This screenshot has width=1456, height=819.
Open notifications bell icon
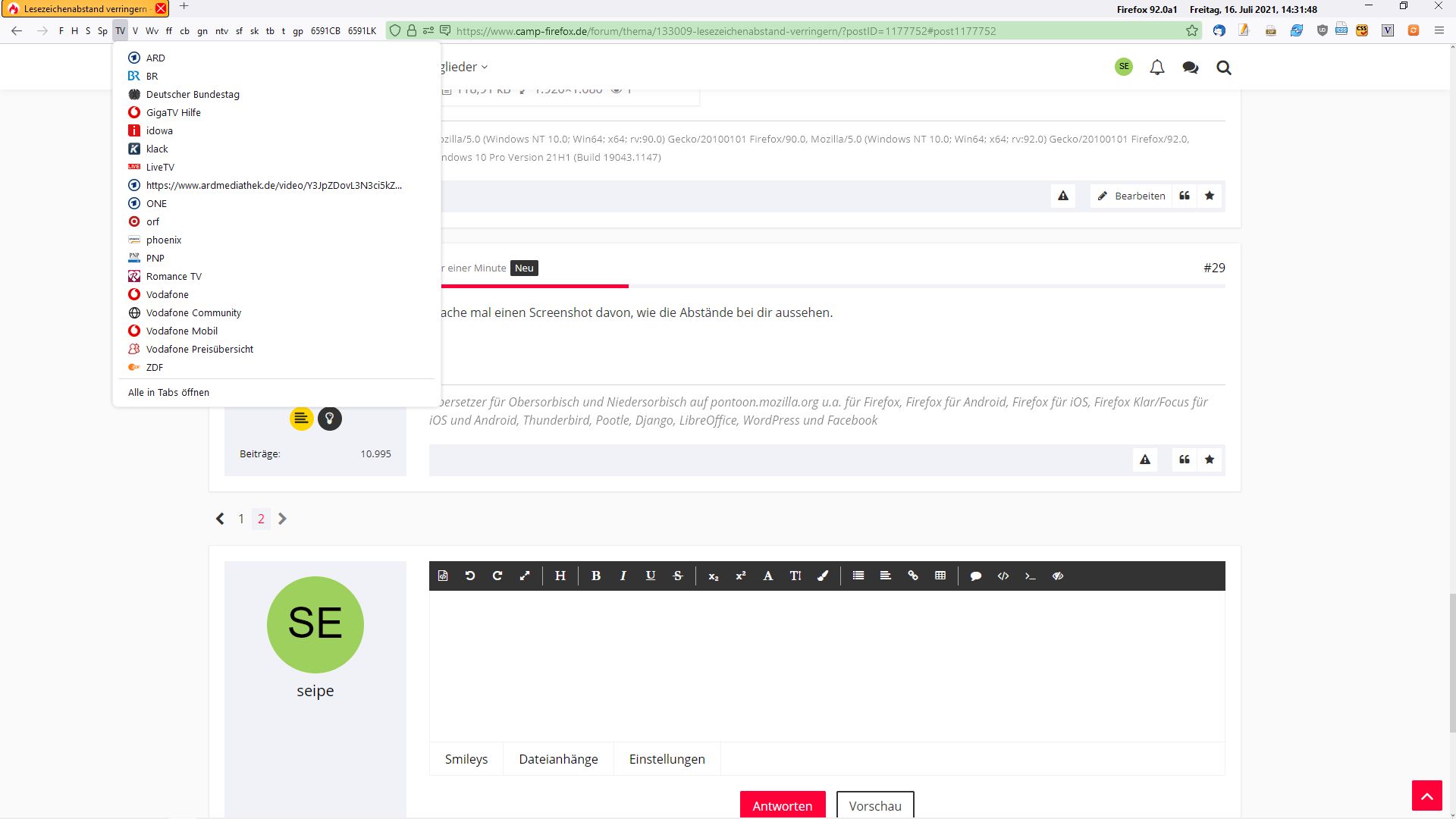click(x=1157, y=67)
